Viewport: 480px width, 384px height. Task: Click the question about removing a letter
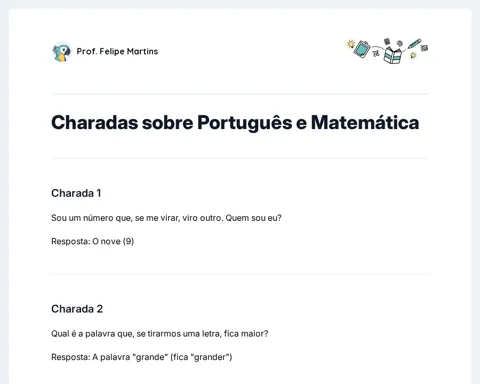pos(160,334)
